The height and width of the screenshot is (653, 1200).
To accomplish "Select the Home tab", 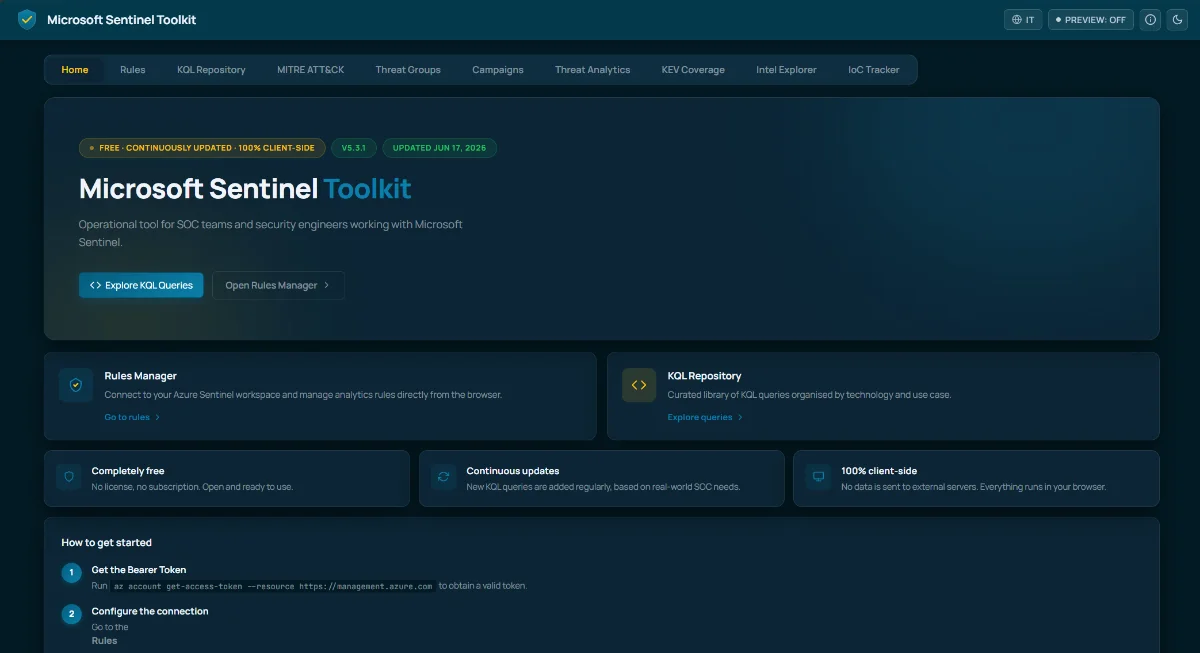I will click(75, 70).
